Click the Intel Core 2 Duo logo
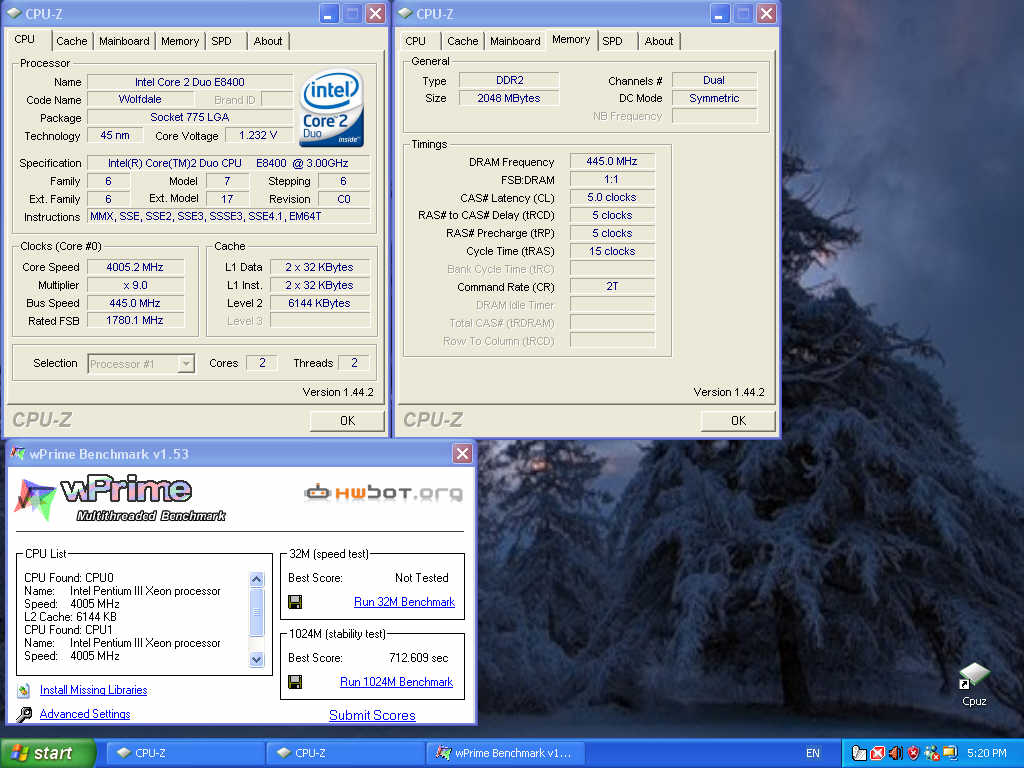1024x768 pixels. point(331,108)
